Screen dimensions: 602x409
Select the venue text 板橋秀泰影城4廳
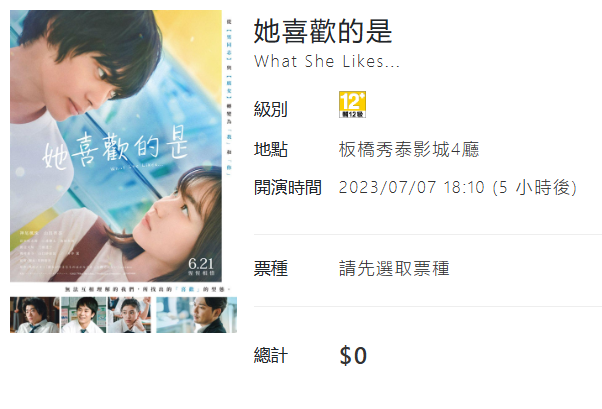[409, 149]
